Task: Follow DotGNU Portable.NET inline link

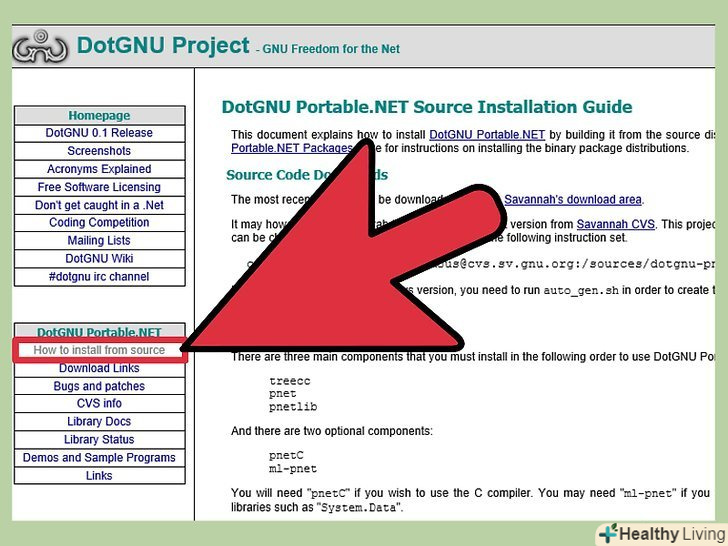Action: tap(487, 135)
